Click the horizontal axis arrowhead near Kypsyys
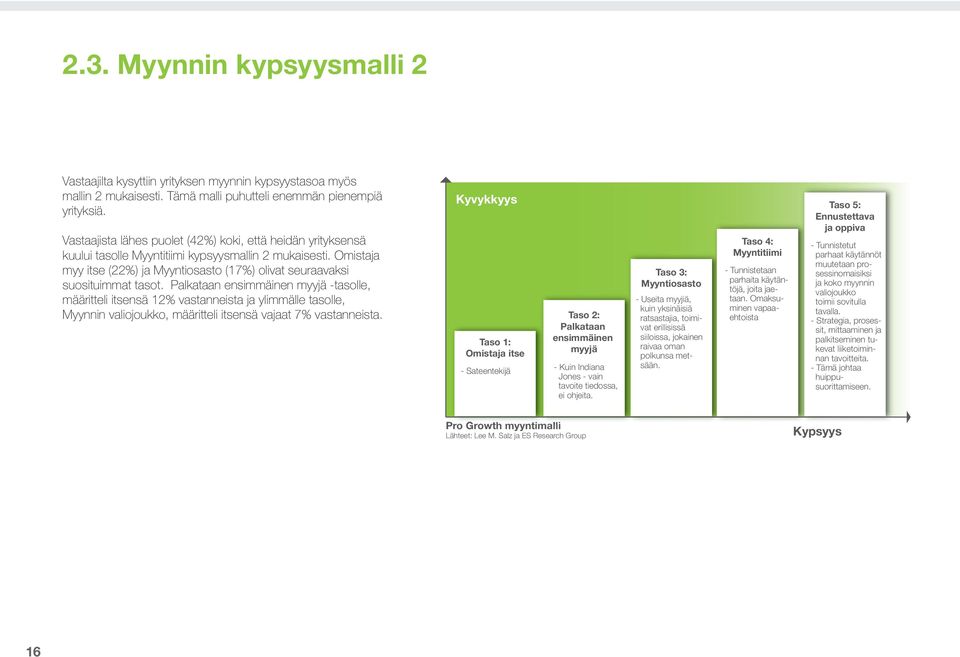960x657 pixels. tap(908, 417)
